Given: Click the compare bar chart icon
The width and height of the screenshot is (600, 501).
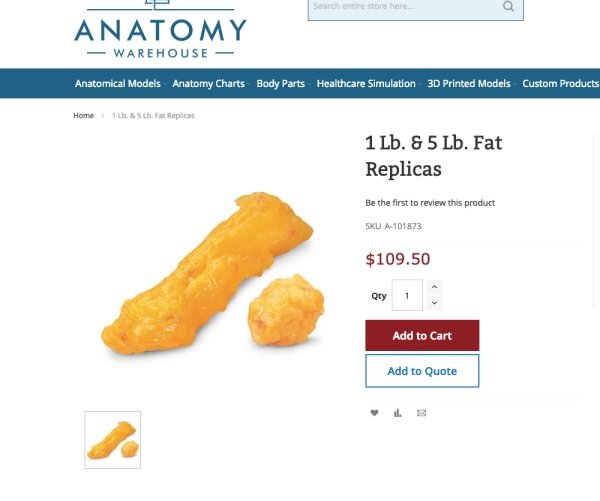Looking at the screenshot, I should pos(398,413).
